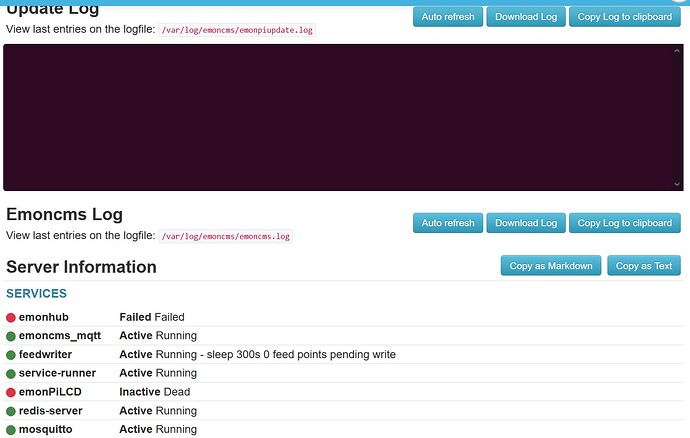Screen dimensions: 690x438
Task: Click the feedwriter green status dot
Action: [11, 355]
